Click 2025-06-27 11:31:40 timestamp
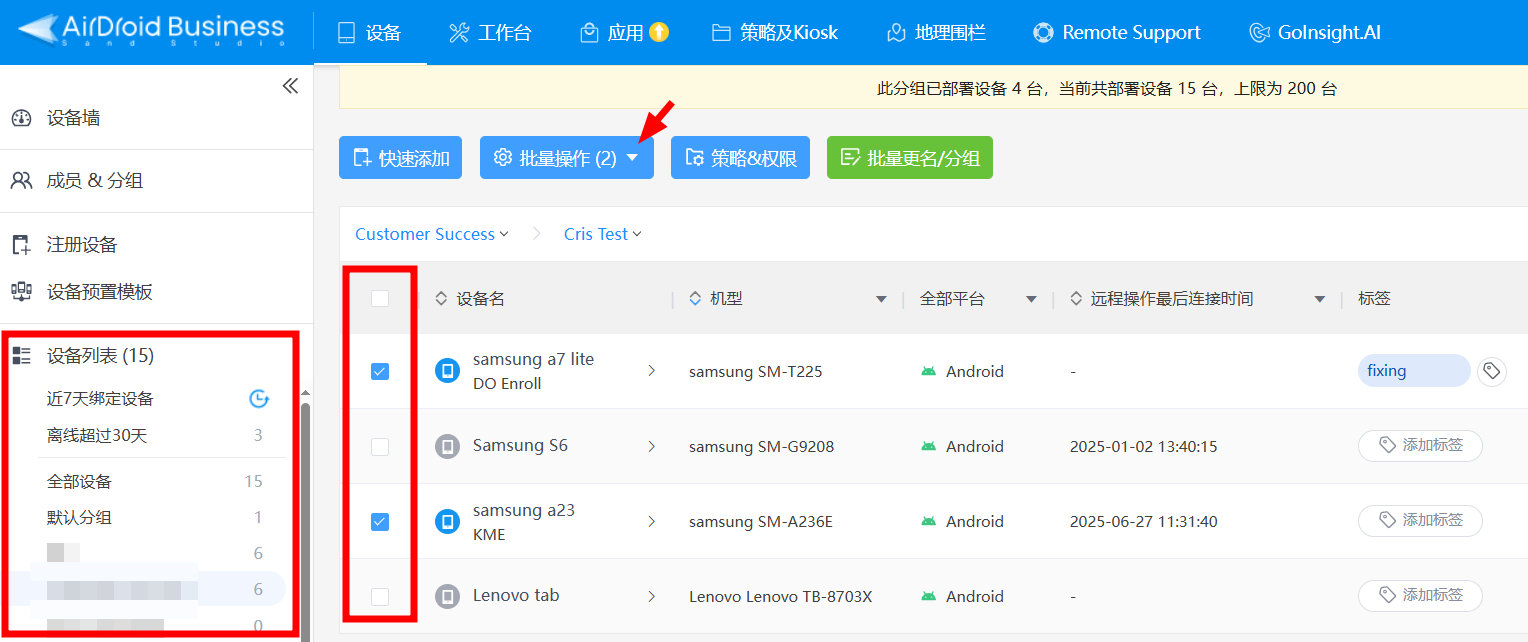The height and width of the screenshot is (642, 1528). pos(1144,522)
